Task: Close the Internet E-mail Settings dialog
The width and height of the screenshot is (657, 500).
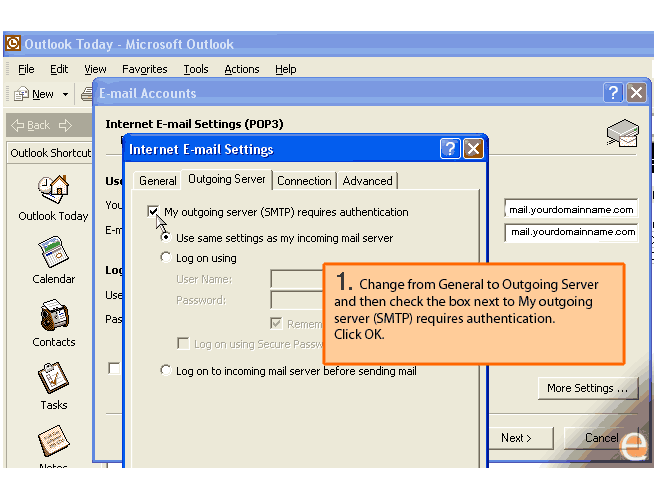Action: coord(473,149)
